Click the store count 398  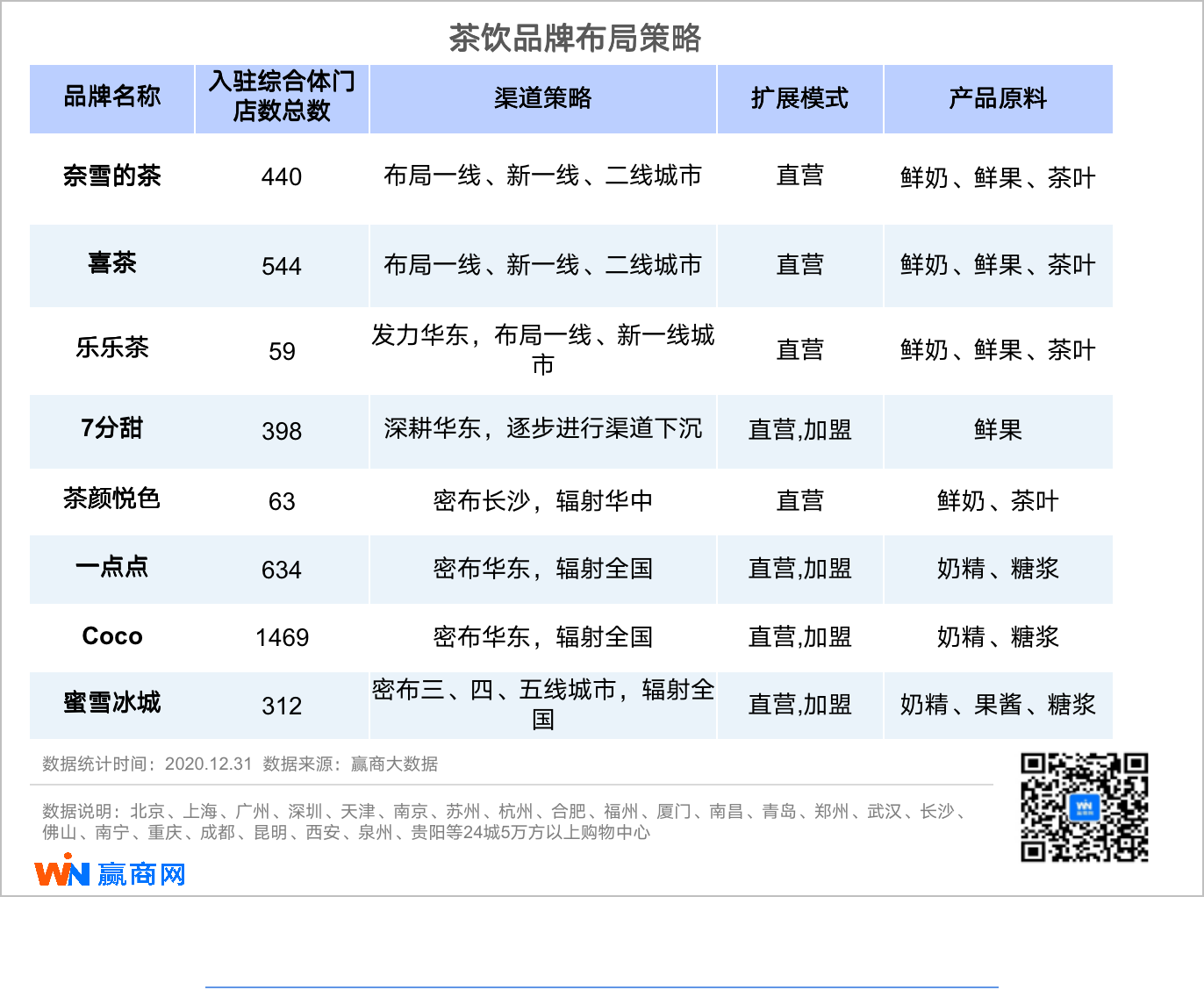(x=282, y=432)
